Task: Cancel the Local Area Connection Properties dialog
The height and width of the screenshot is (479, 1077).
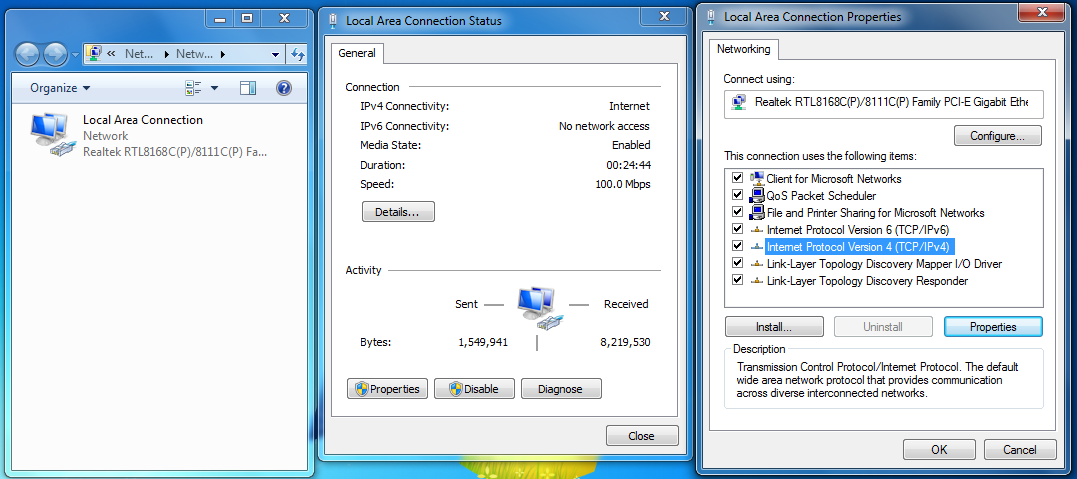Action: (x=1020, y=449)
